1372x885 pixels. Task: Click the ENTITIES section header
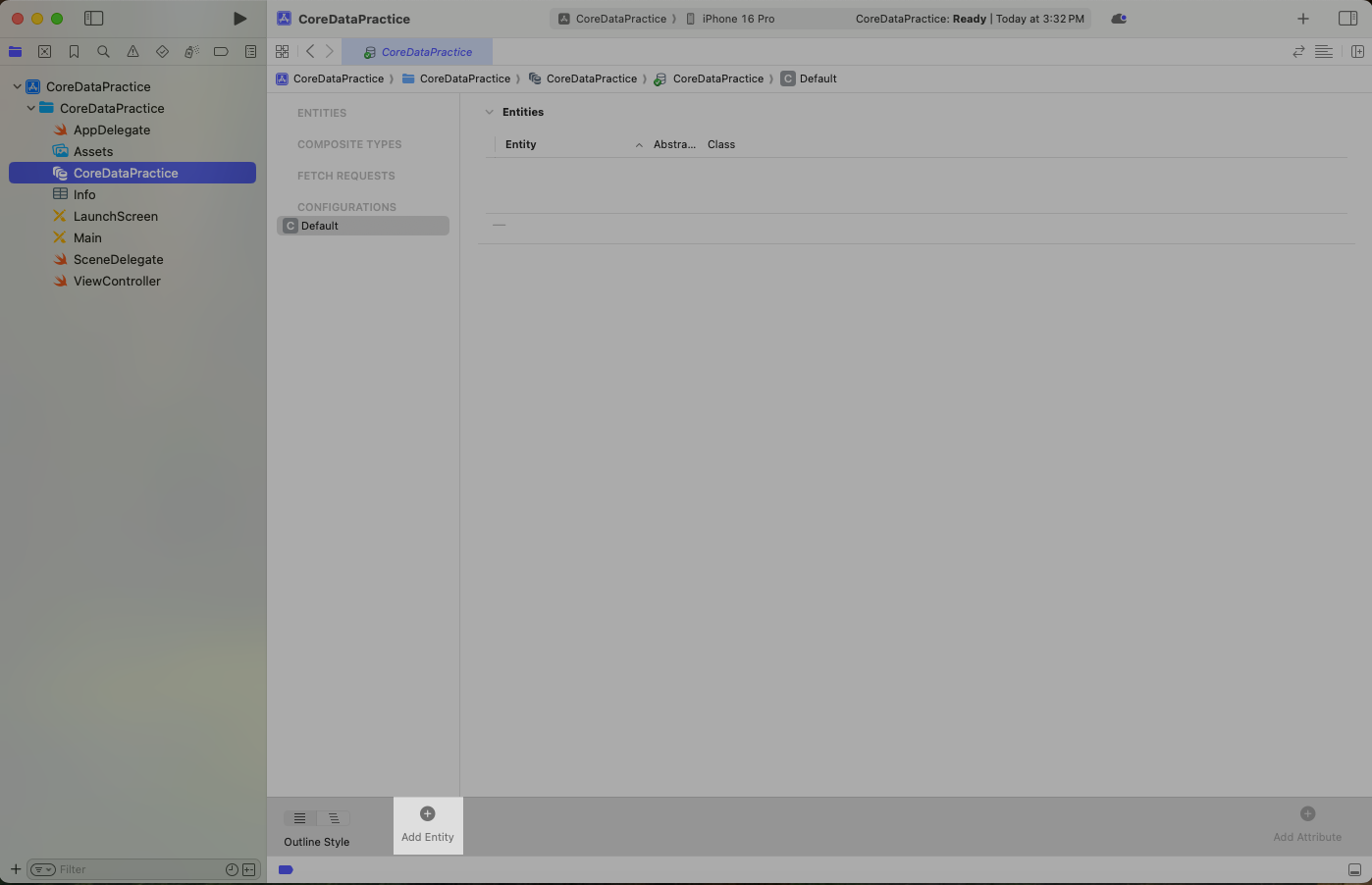322,113
